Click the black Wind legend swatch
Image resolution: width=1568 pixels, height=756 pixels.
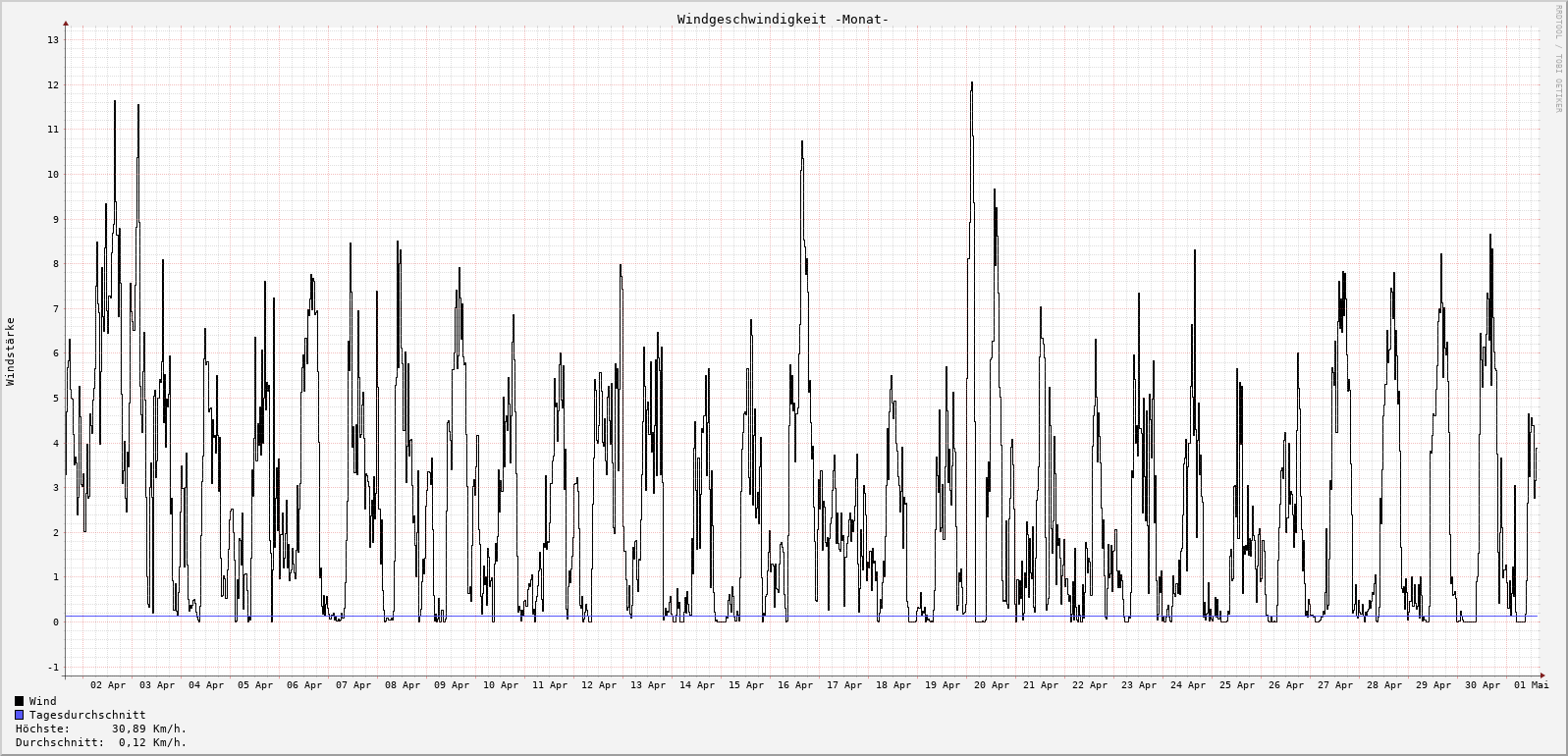coord(20,701)
